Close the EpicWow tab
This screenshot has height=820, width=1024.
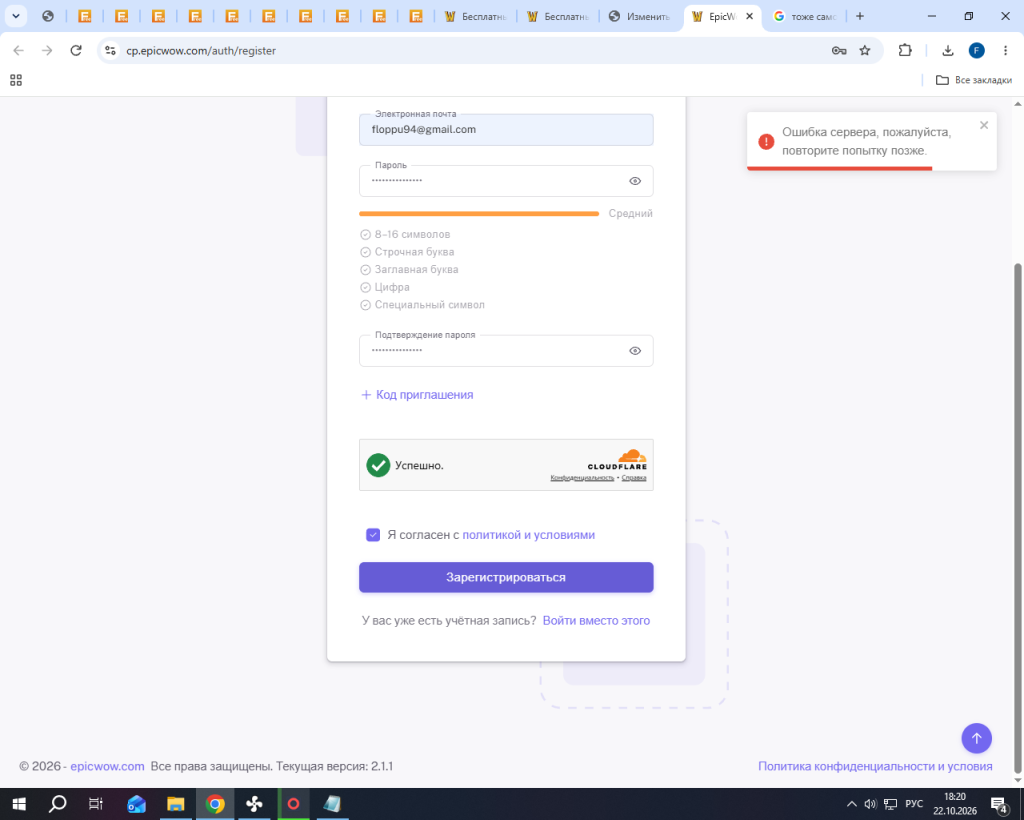[x=749, y=16]
